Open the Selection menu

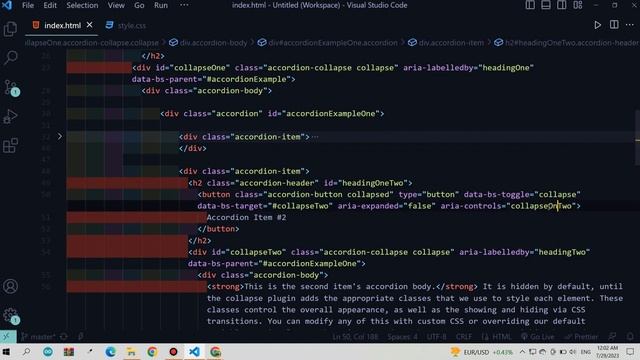pos(82,5)
